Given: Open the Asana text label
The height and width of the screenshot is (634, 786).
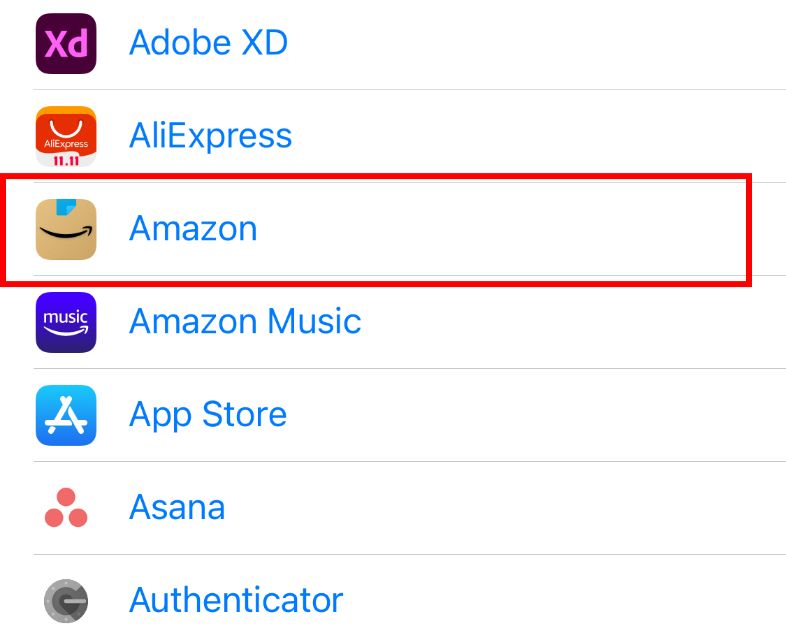Looking at the screenshot, I should 177,508.
